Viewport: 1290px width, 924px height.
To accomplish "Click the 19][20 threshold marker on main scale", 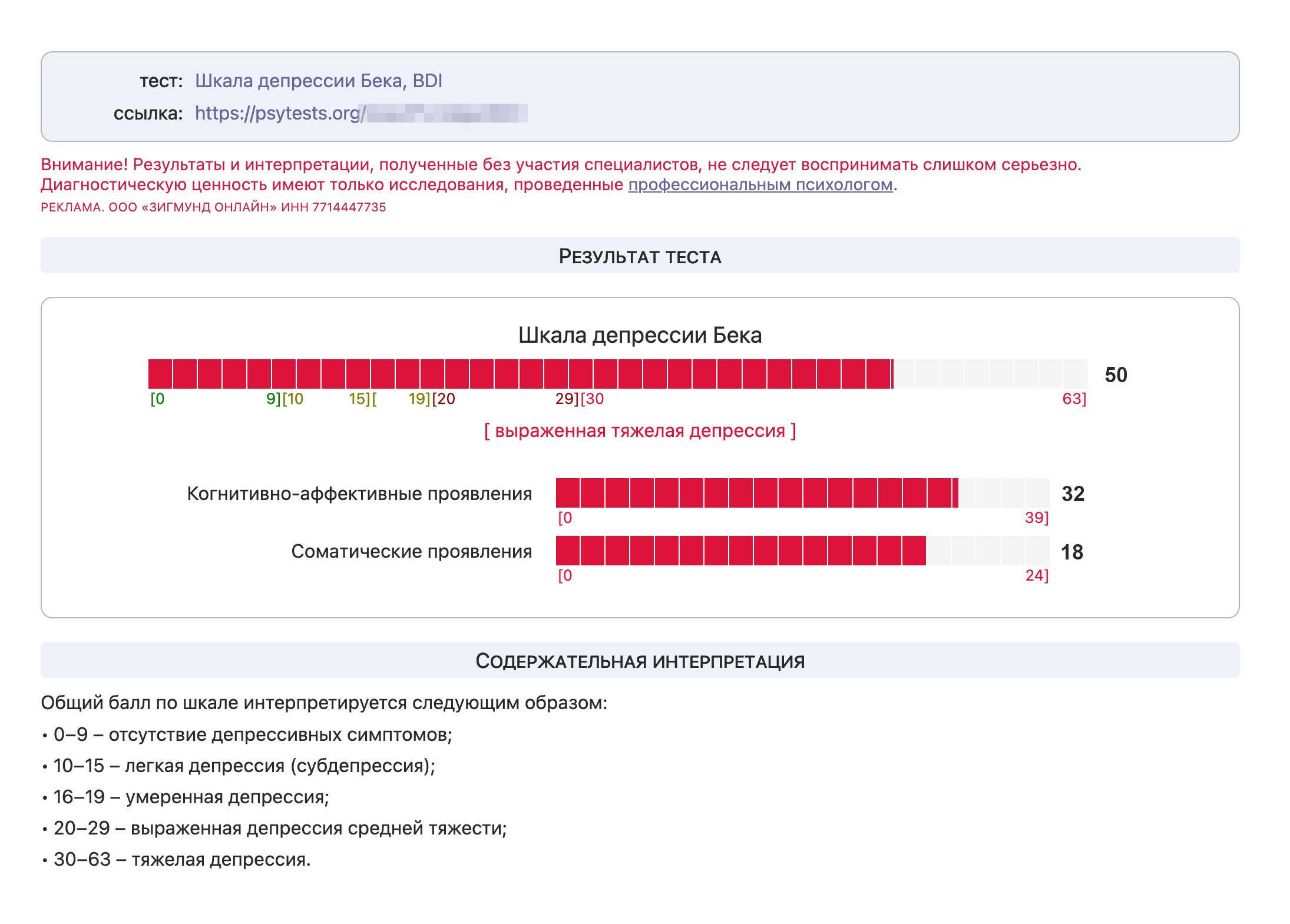I will point(432,399).
